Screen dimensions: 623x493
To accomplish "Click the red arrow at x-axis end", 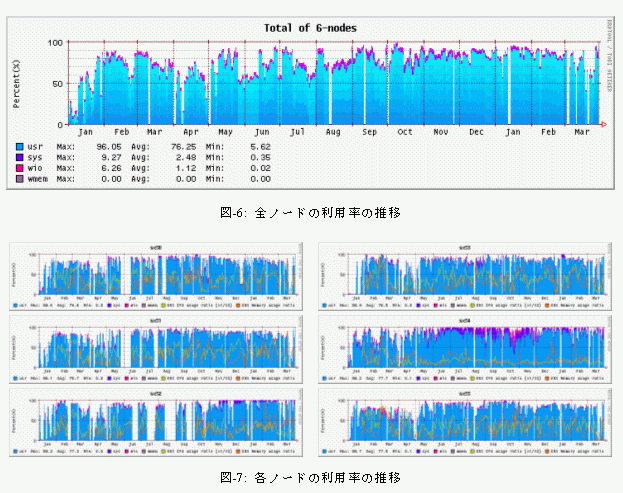I will pos(602,124).
